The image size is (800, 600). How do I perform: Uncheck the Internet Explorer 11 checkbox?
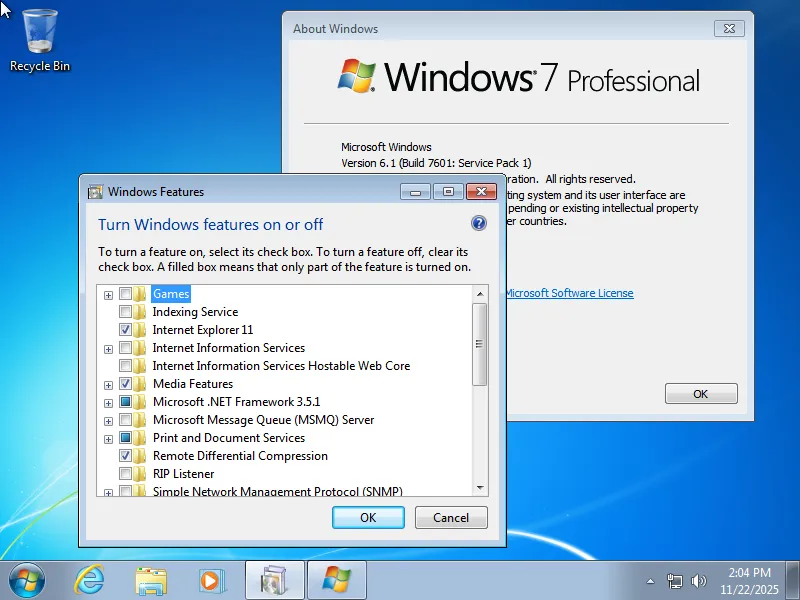(125, 330)
